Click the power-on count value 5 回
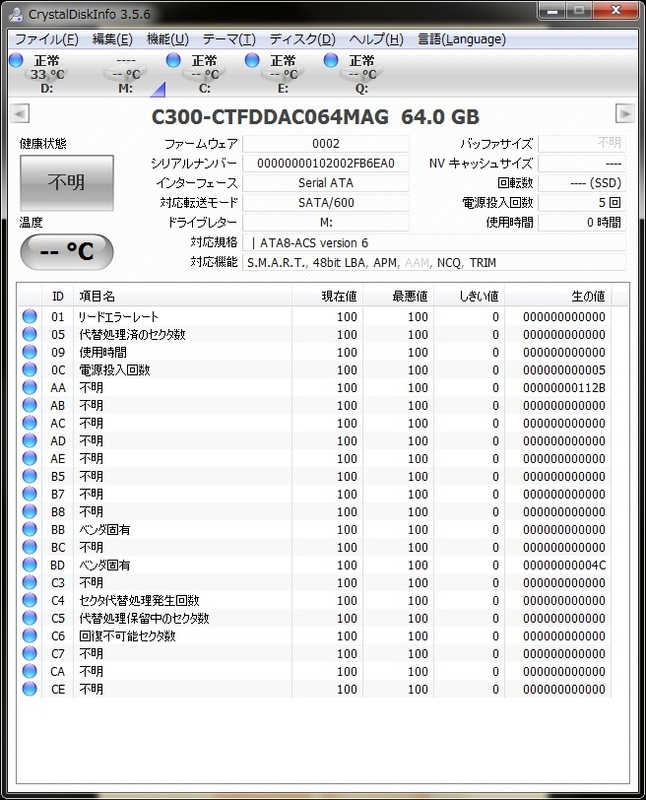646x800 pixels. point(582,203)
